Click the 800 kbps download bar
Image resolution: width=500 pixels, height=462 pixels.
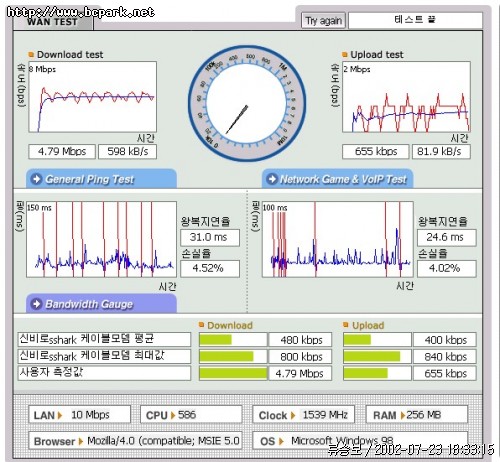[x=226, y=356]
